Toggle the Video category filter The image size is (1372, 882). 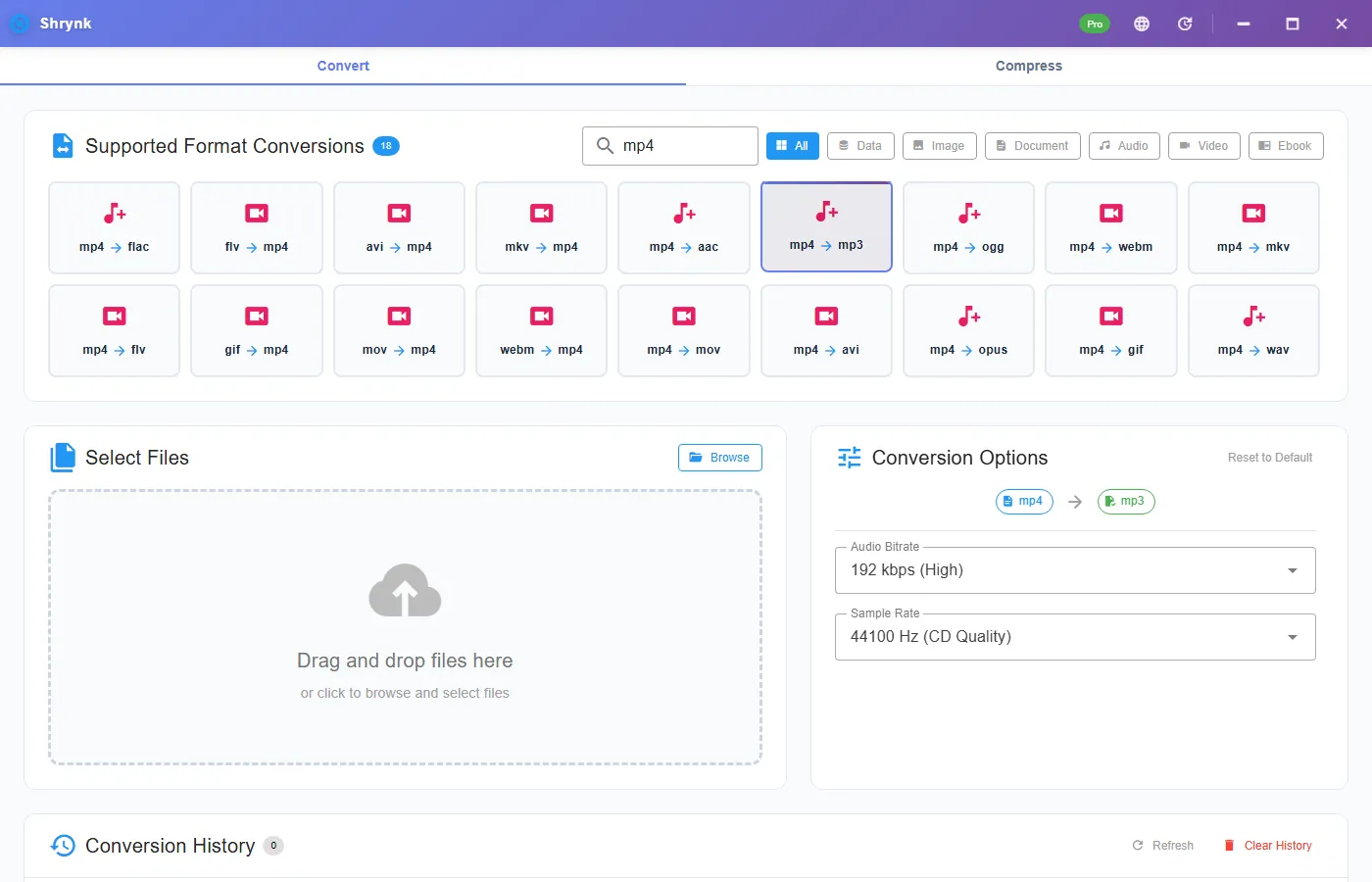(x=1204, y=146)
